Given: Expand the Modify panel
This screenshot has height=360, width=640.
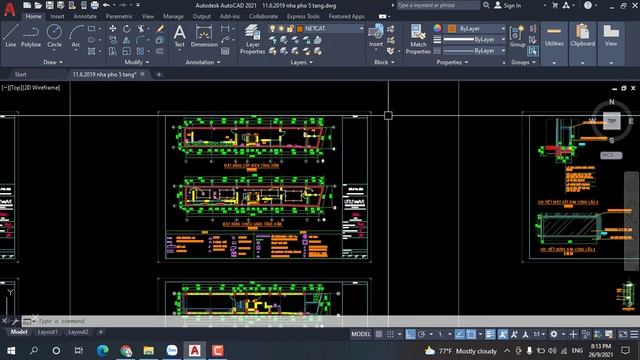Looking at the screenshot, I should (x=137, y=62).
